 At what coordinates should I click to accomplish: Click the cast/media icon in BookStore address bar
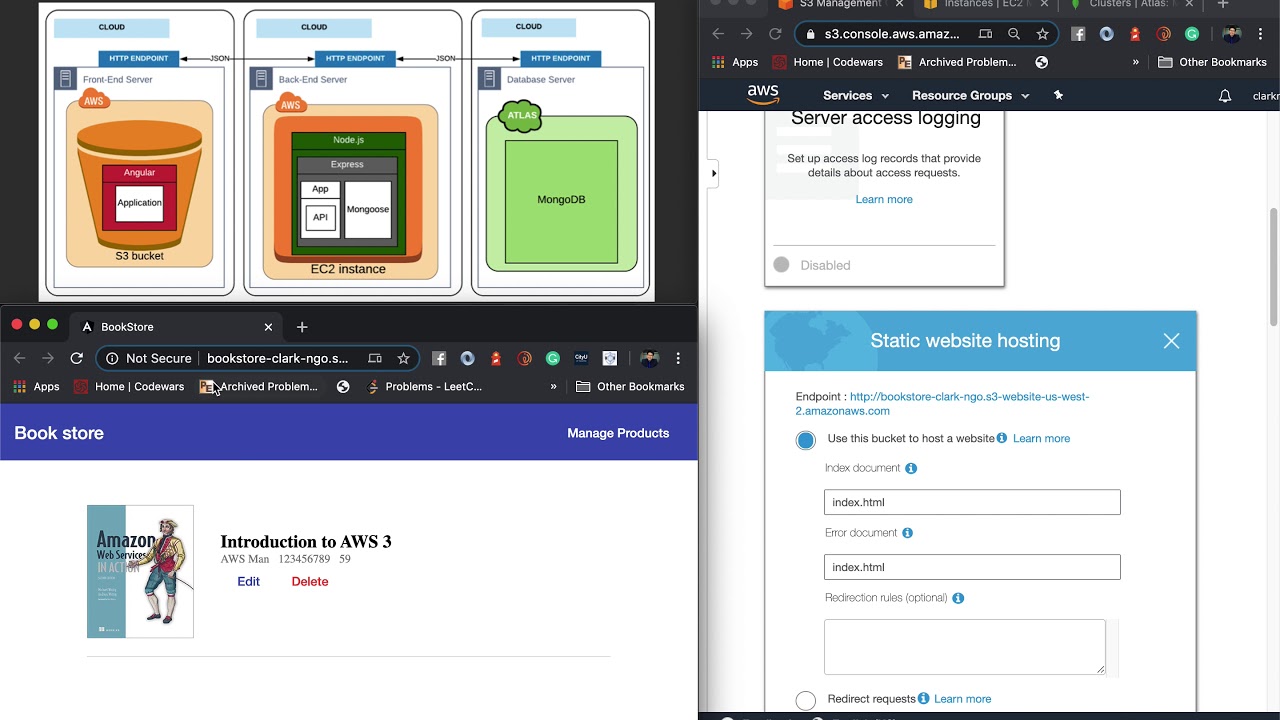tap(375, 358)
